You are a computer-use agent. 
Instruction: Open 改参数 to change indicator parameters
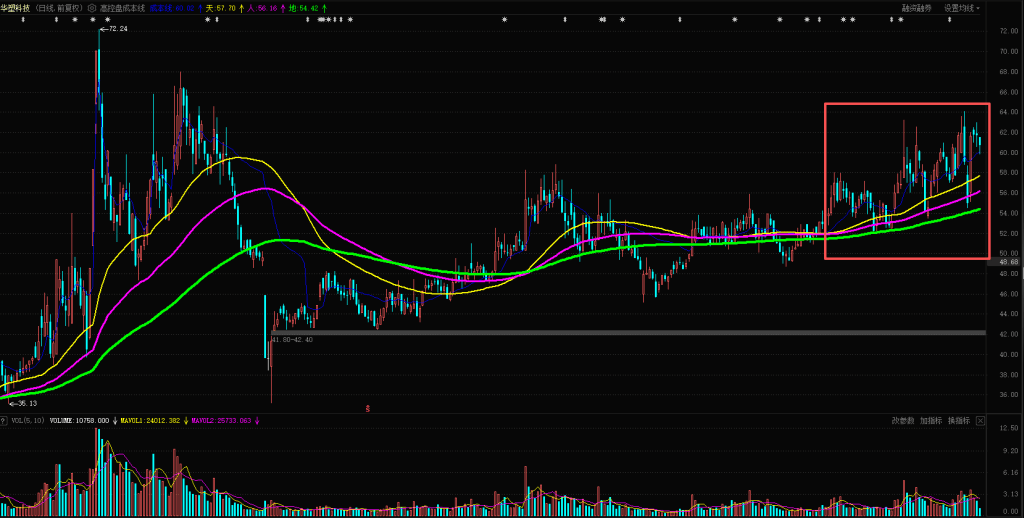(x=903, y=421)
